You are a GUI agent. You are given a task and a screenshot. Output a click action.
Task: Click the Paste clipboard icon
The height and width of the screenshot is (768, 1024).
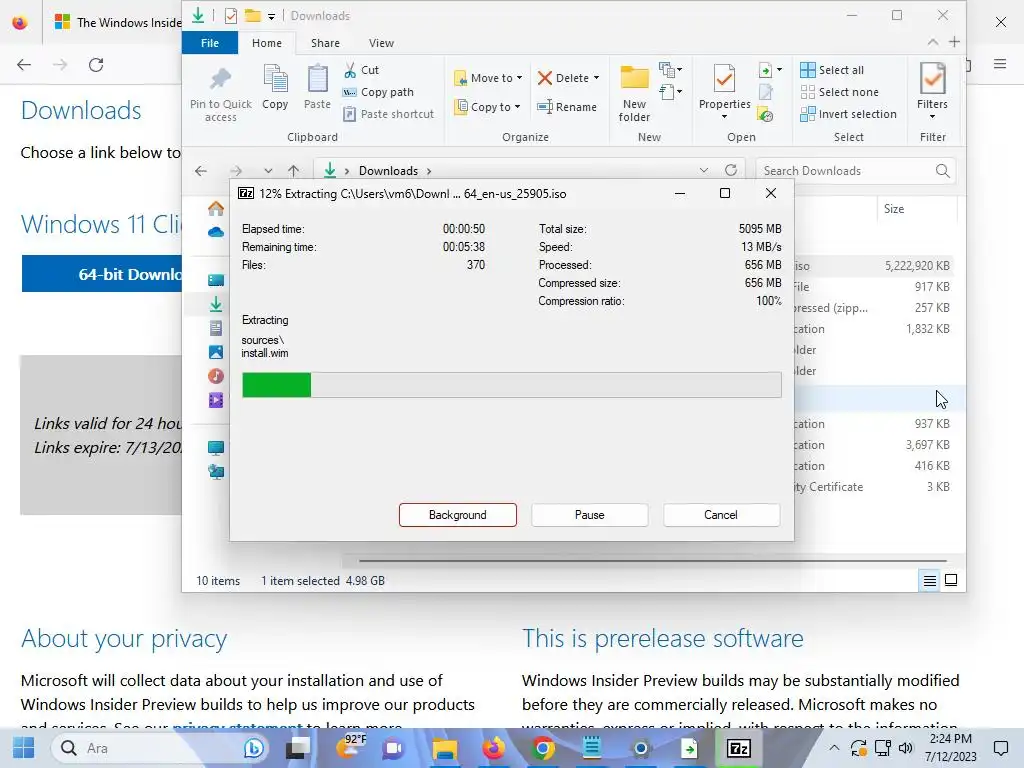pyautogui.click(x=317, y=79)
